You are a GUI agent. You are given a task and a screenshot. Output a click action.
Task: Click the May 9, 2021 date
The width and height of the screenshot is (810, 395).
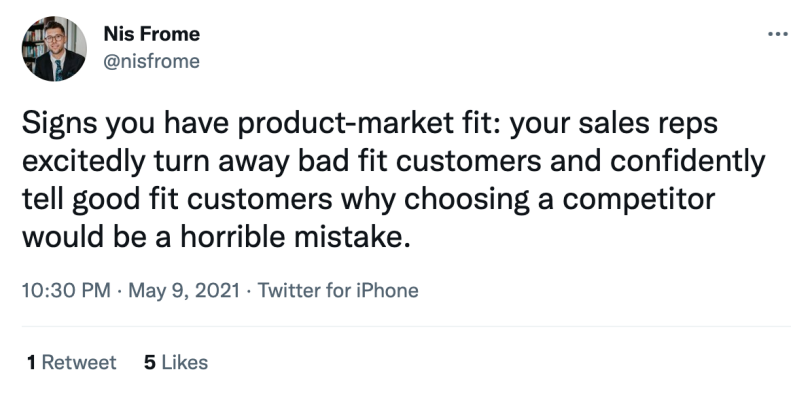[184, 290]
